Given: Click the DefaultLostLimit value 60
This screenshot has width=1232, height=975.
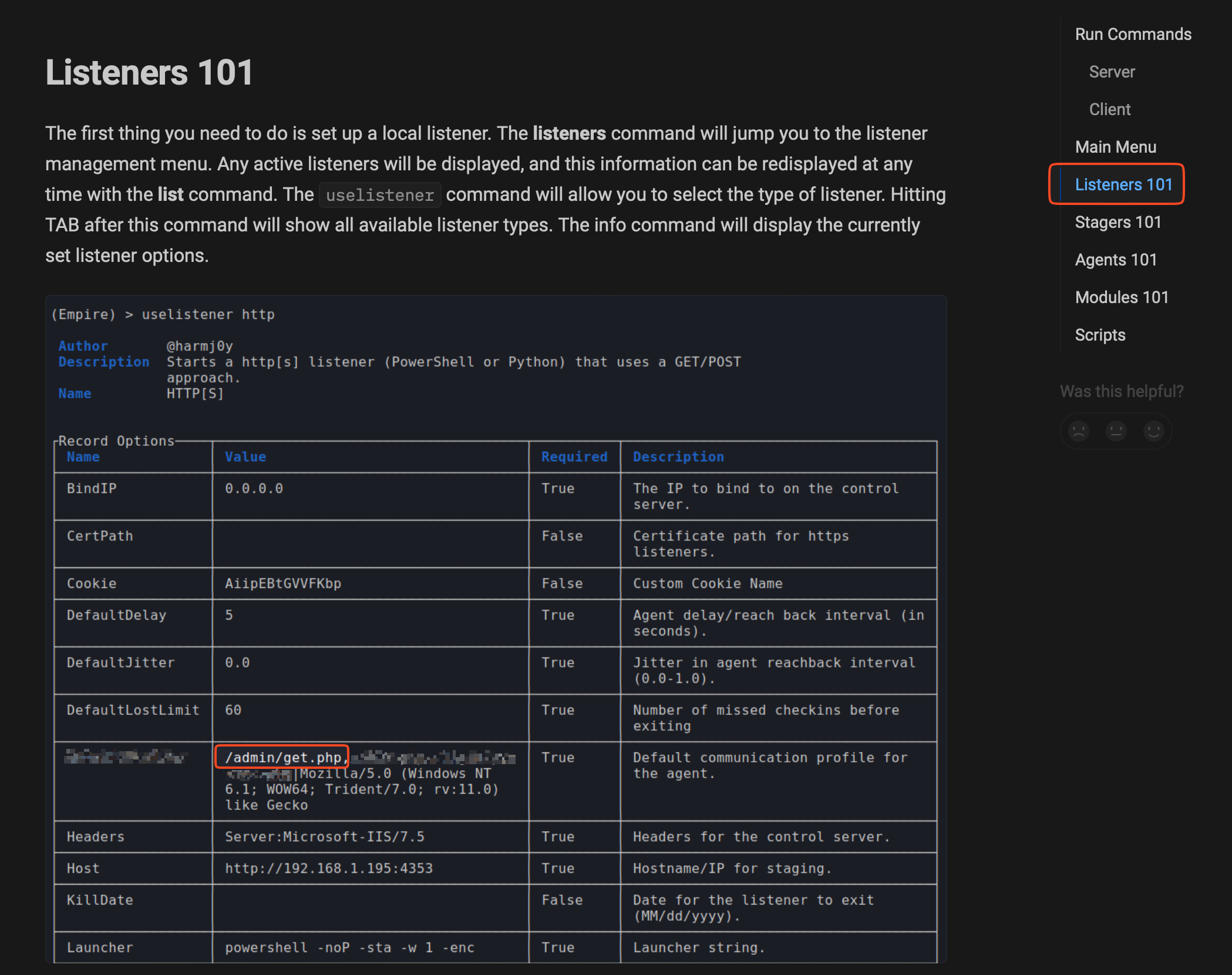Looking at the screenshot, I should click(x=233, y=711).
